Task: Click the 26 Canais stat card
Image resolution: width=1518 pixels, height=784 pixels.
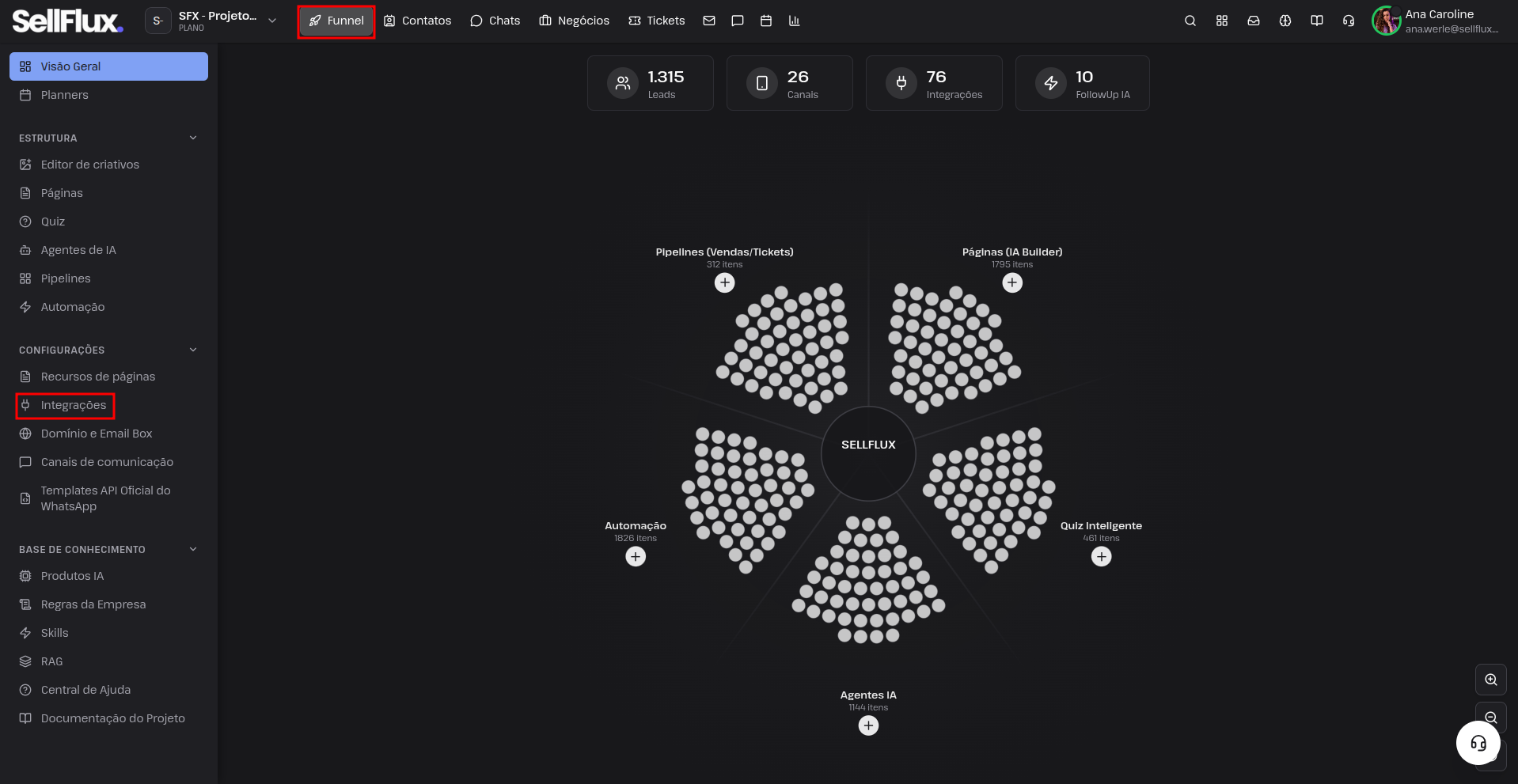Action: 790,83
